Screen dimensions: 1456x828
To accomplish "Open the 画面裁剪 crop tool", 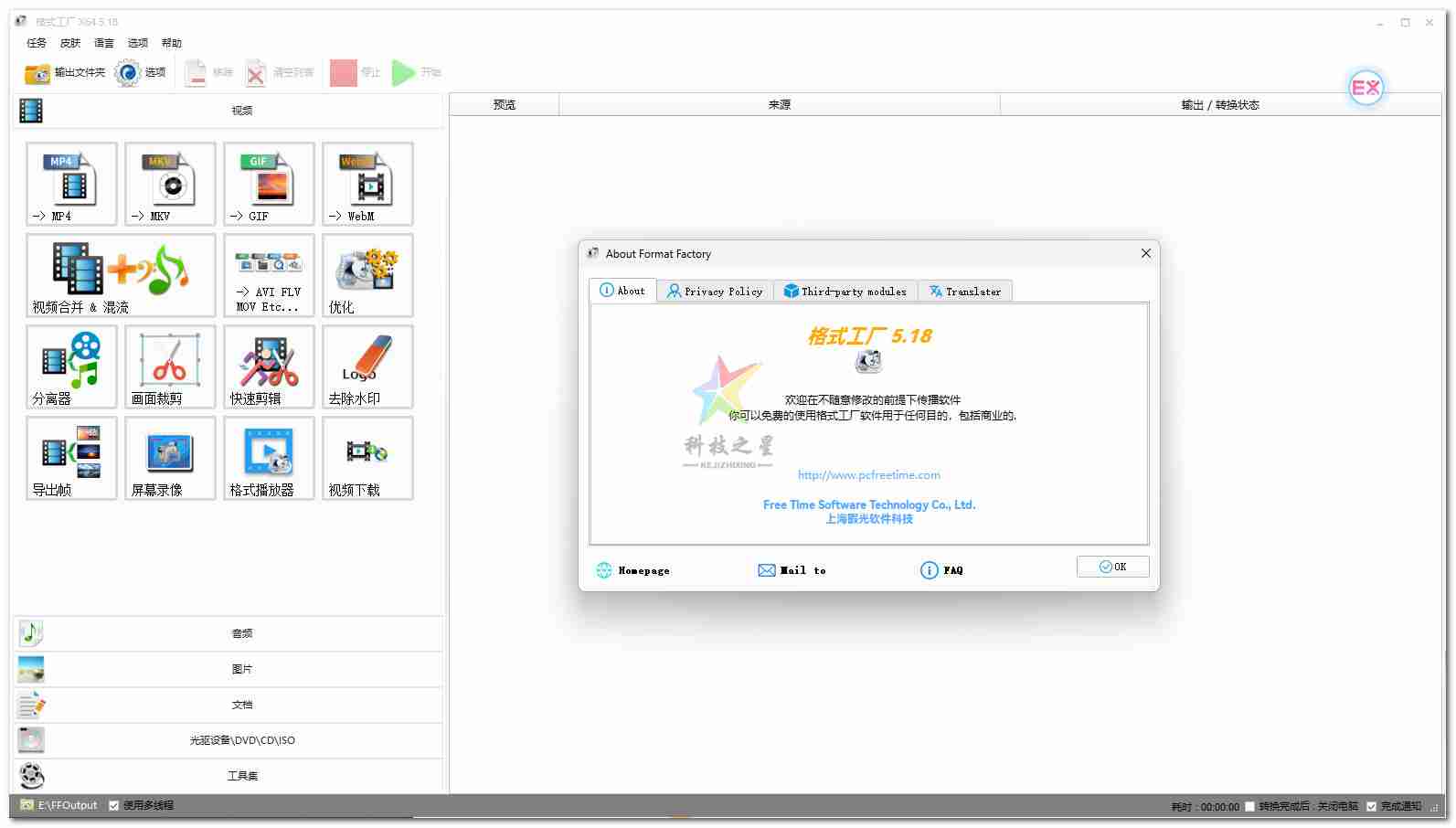I will click(x=170, y=366).
